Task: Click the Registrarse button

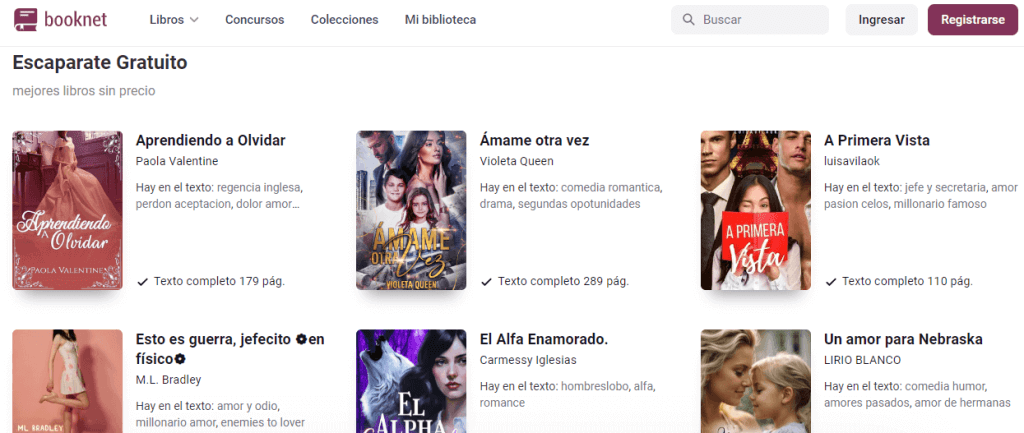Action: point(972,20)
